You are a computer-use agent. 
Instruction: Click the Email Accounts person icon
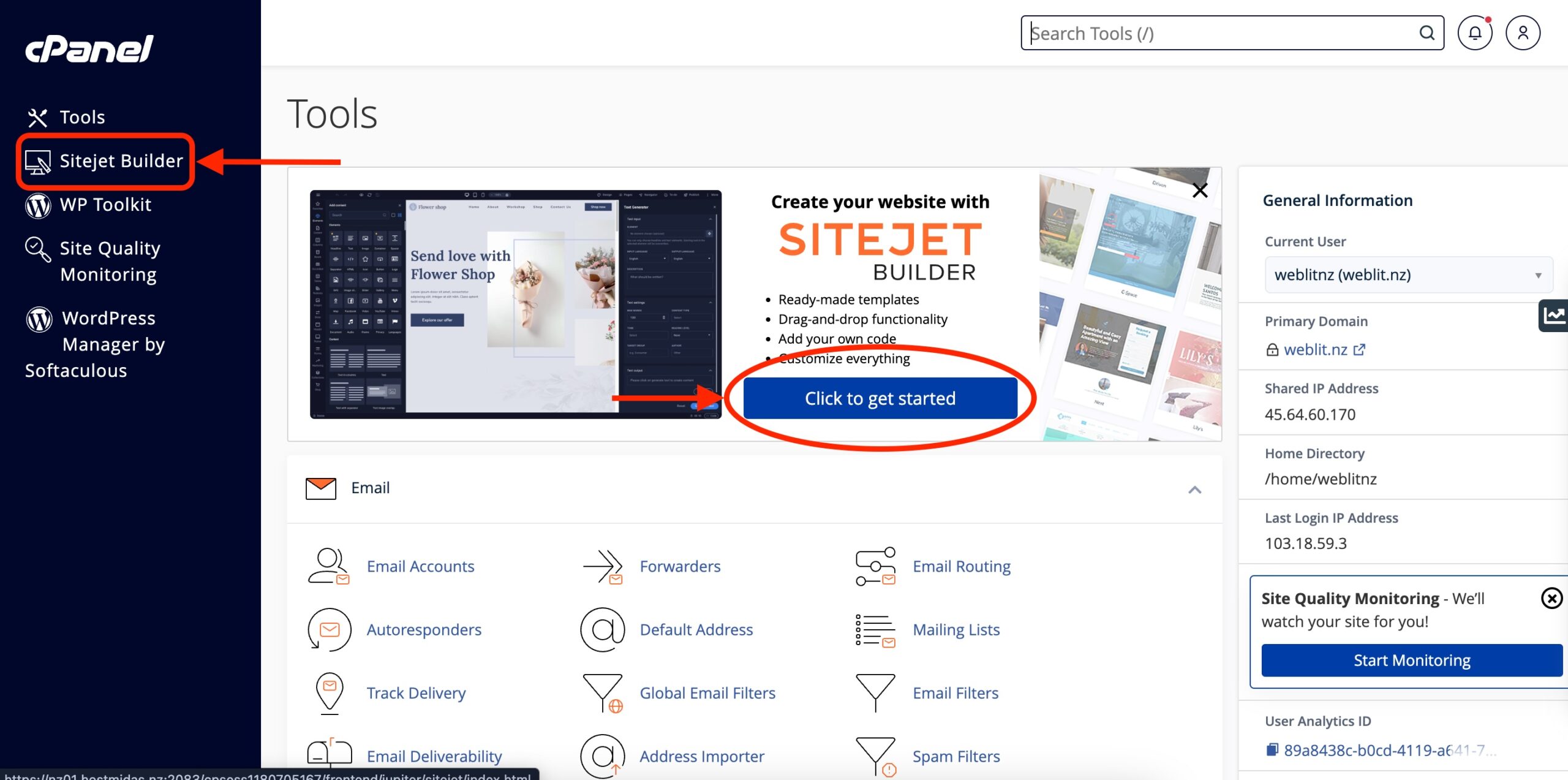(329, 566)
